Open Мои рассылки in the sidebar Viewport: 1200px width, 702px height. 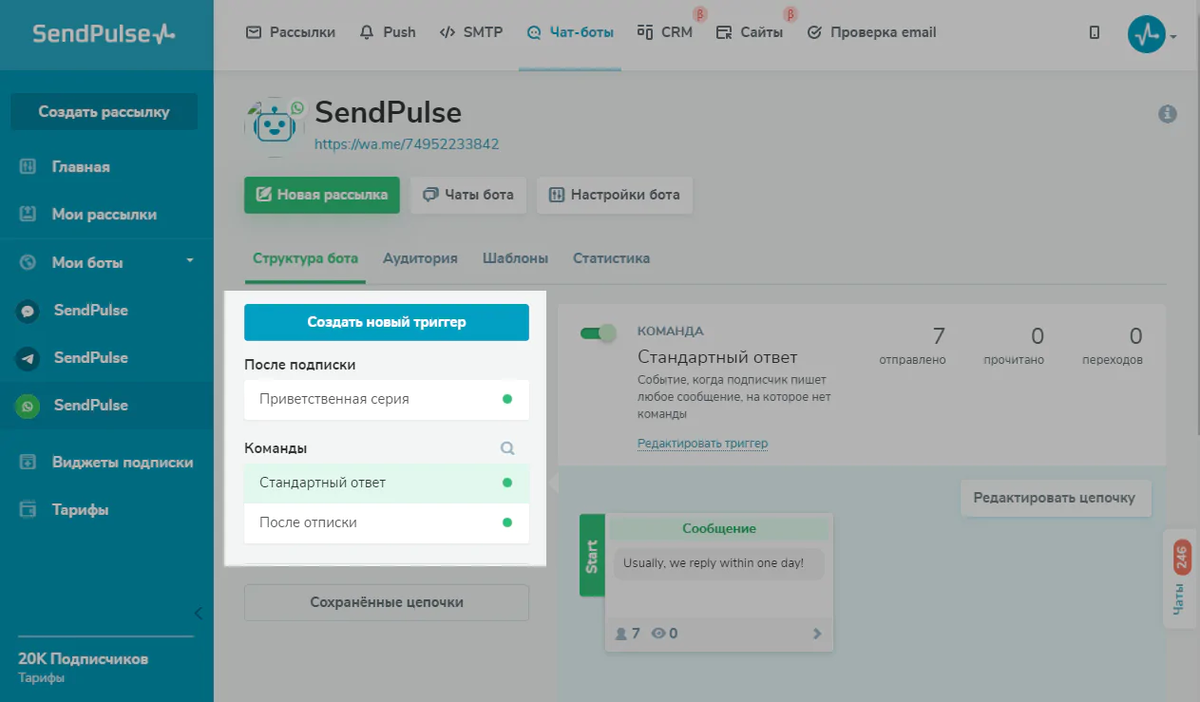(x=104, y=214)
